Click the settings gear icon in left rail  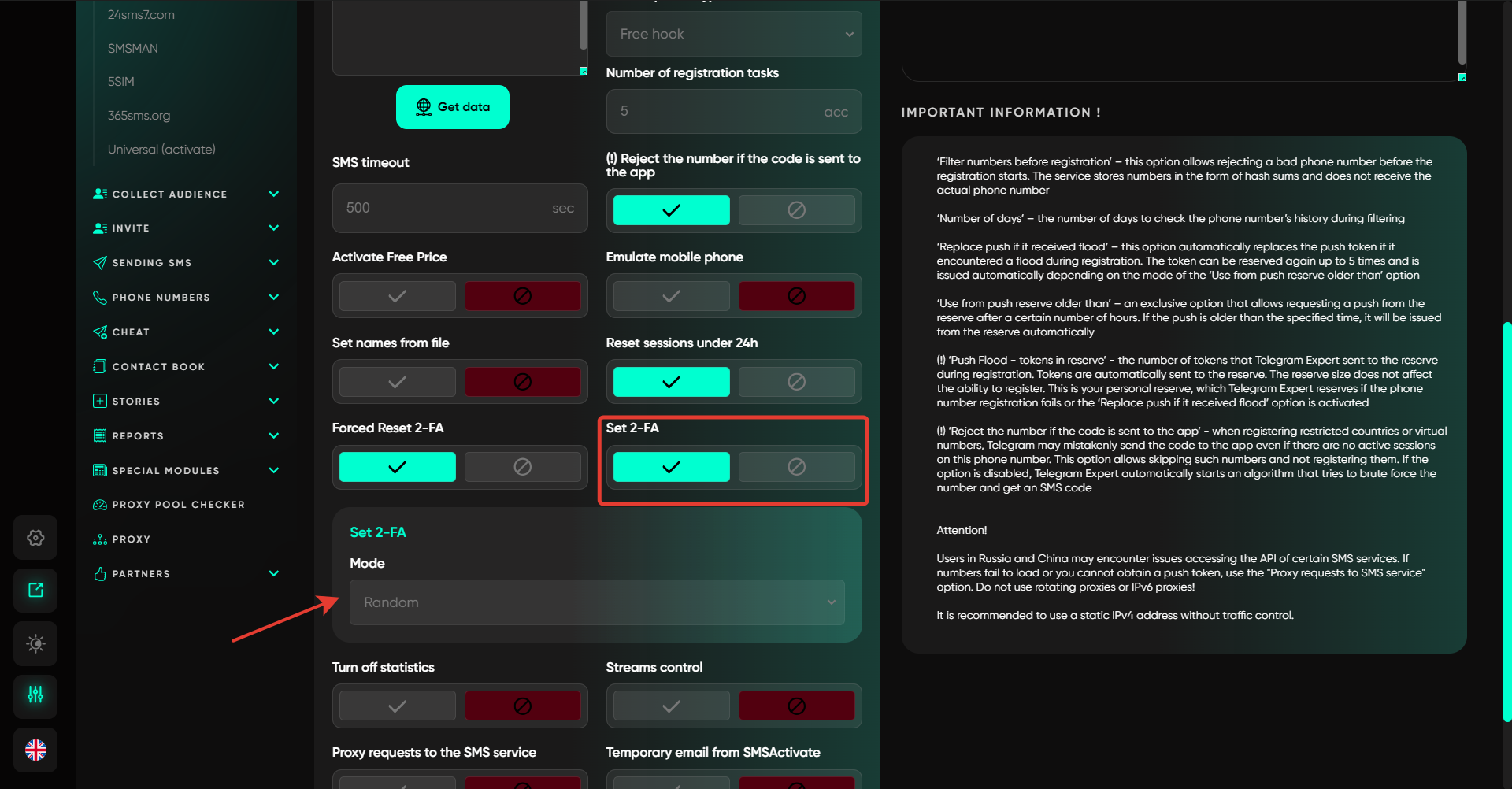click(35, 538)
